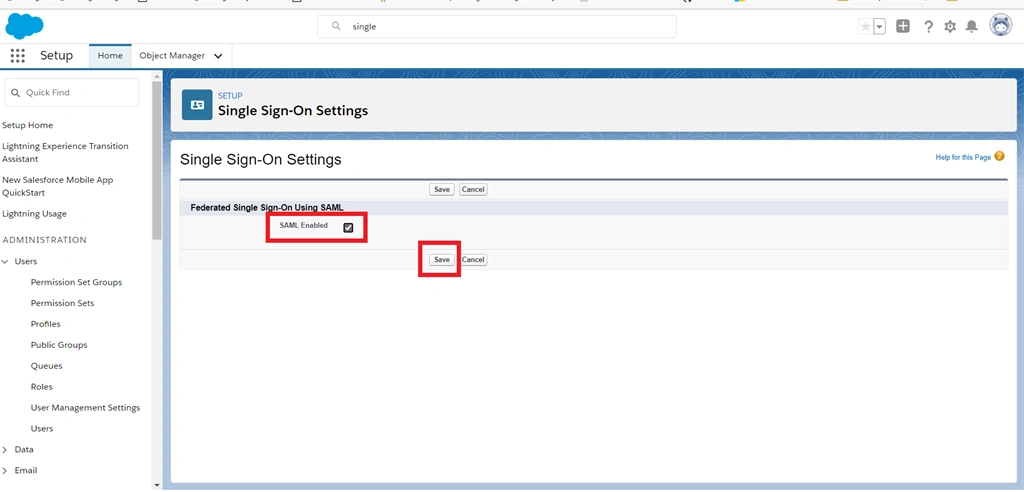1024x492 pixels.
Task: Click the favorites star icon
Action: [865, 27]
